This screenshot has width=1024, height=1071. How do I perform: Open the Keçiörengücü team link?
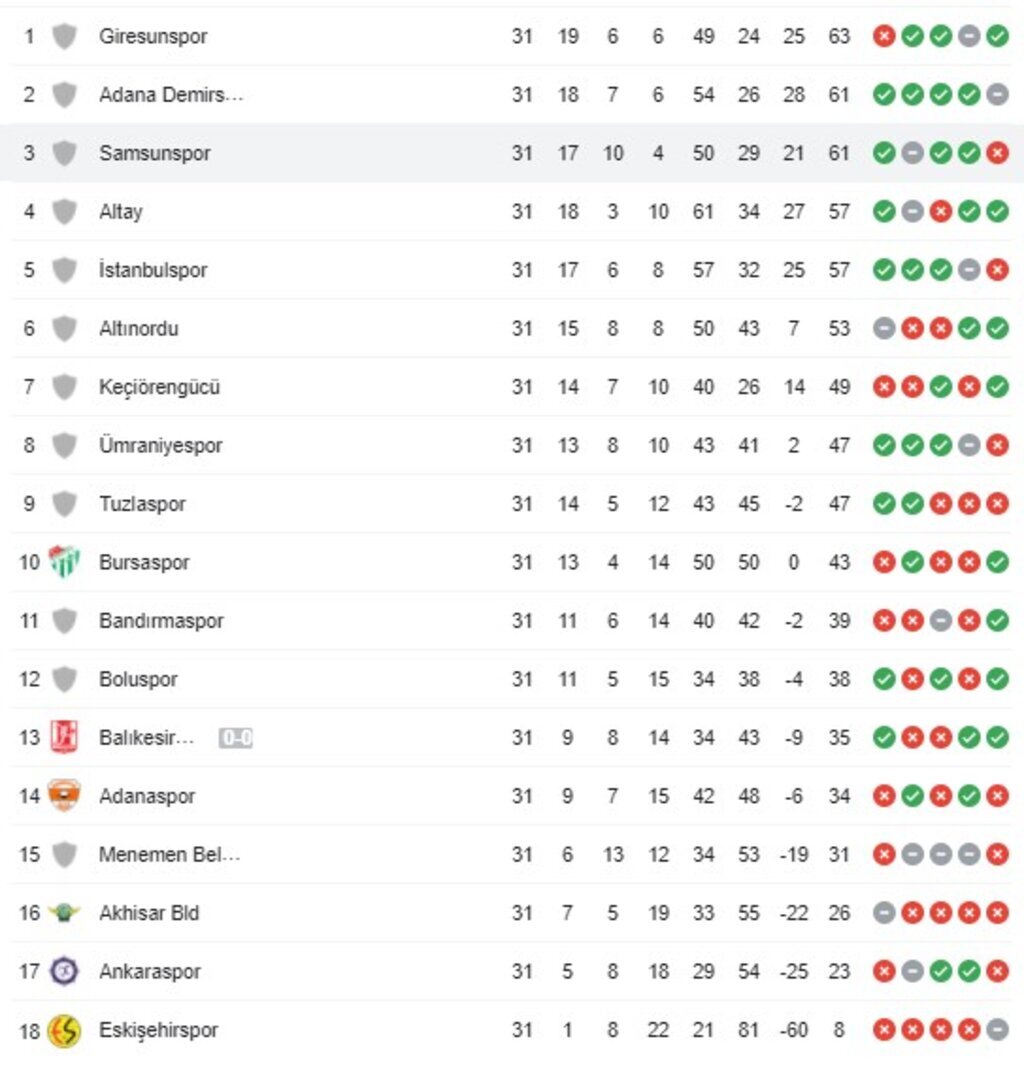click(159, 387)
